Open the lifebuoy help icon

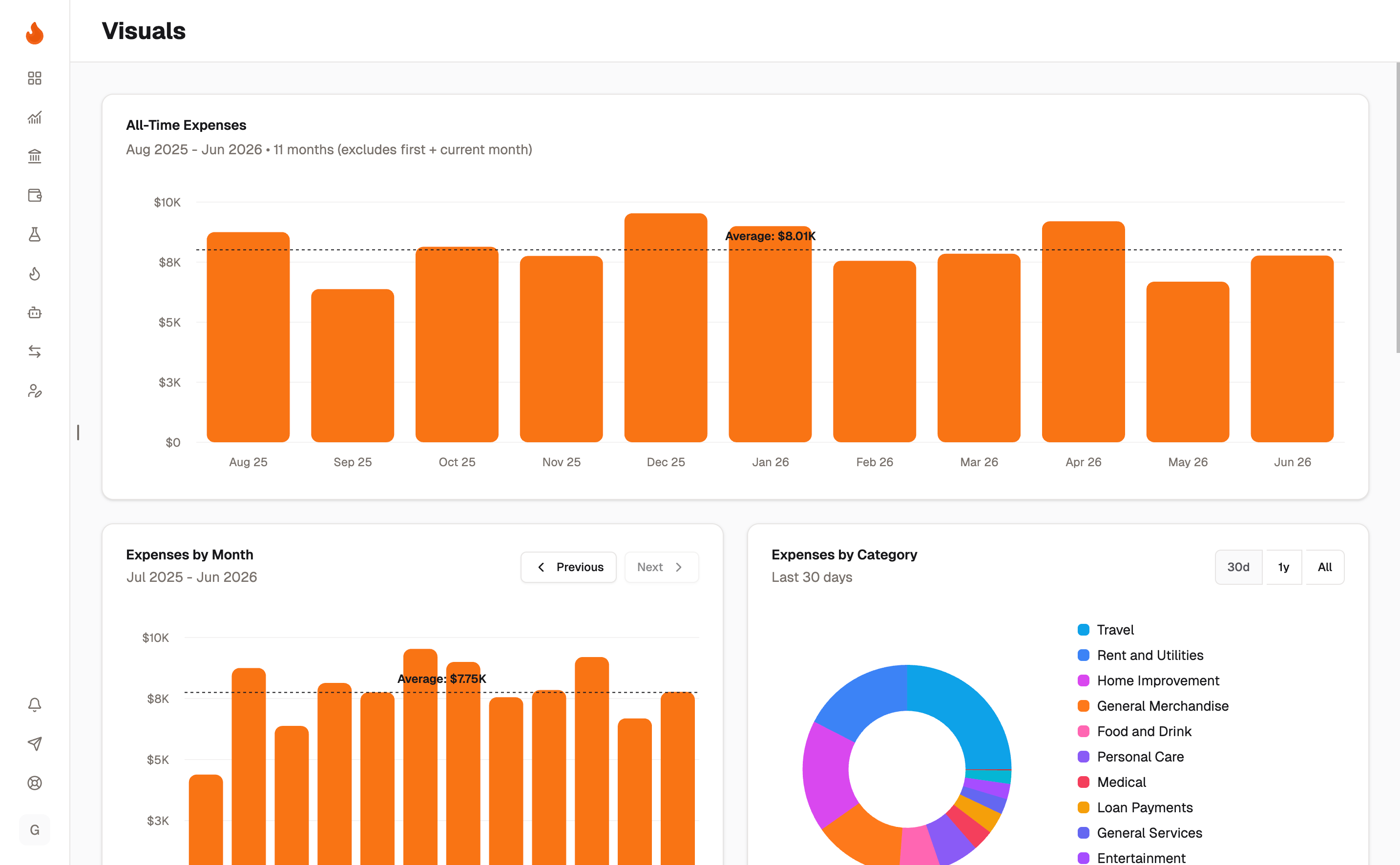tap(35, 783)
